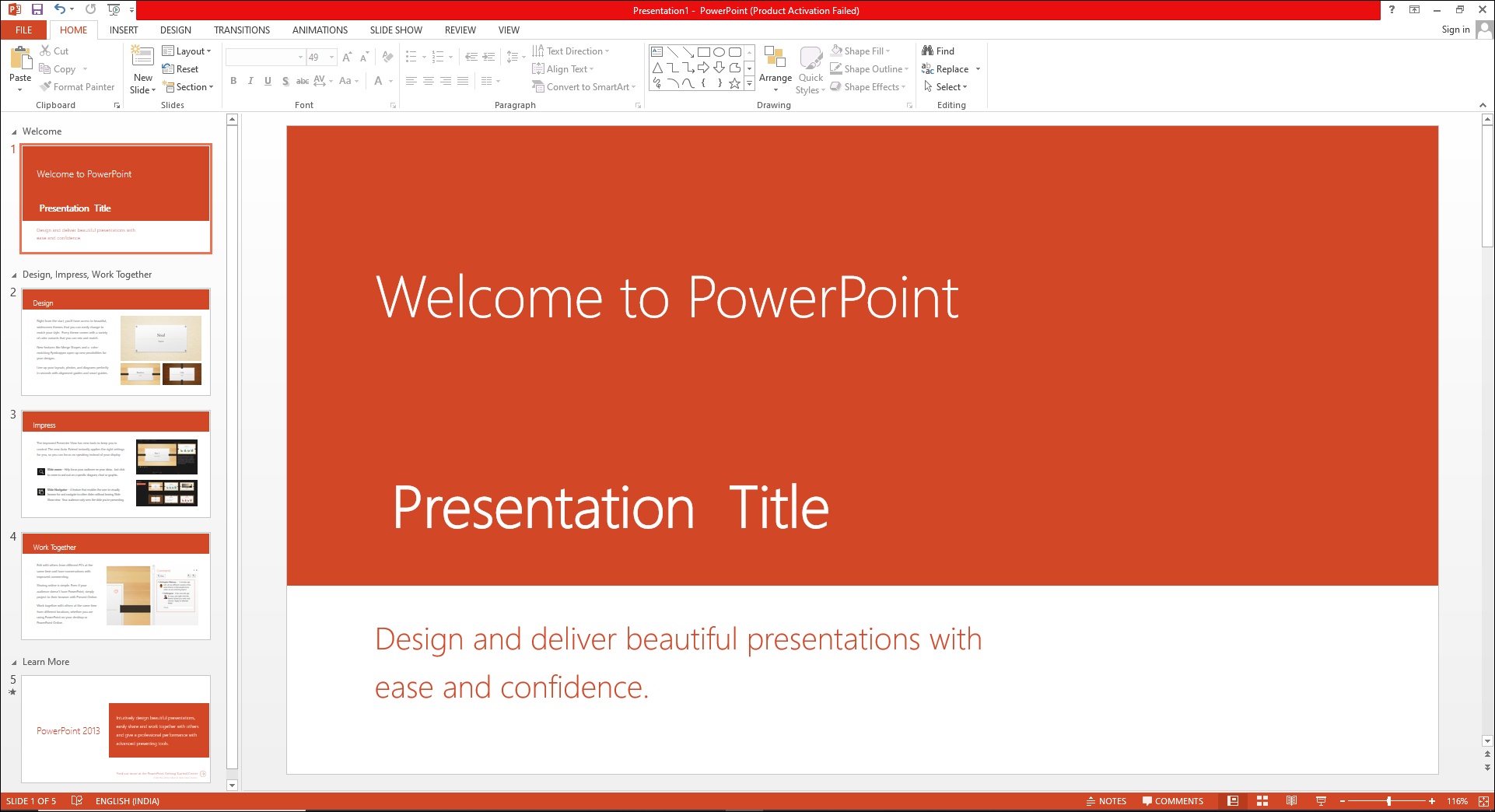1495x812 pixels.
Task: Click the Sign in link
Action: (x=1454, y=30)
